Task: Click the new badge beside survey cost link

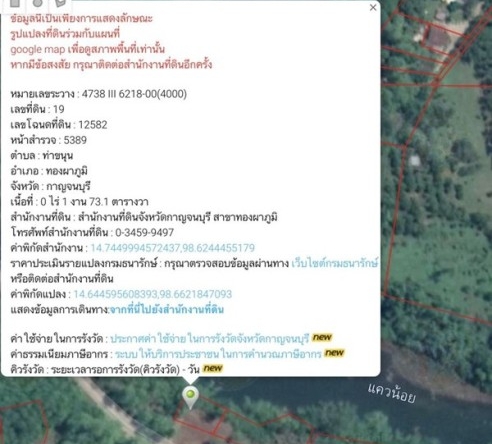Action: [322, 337]
